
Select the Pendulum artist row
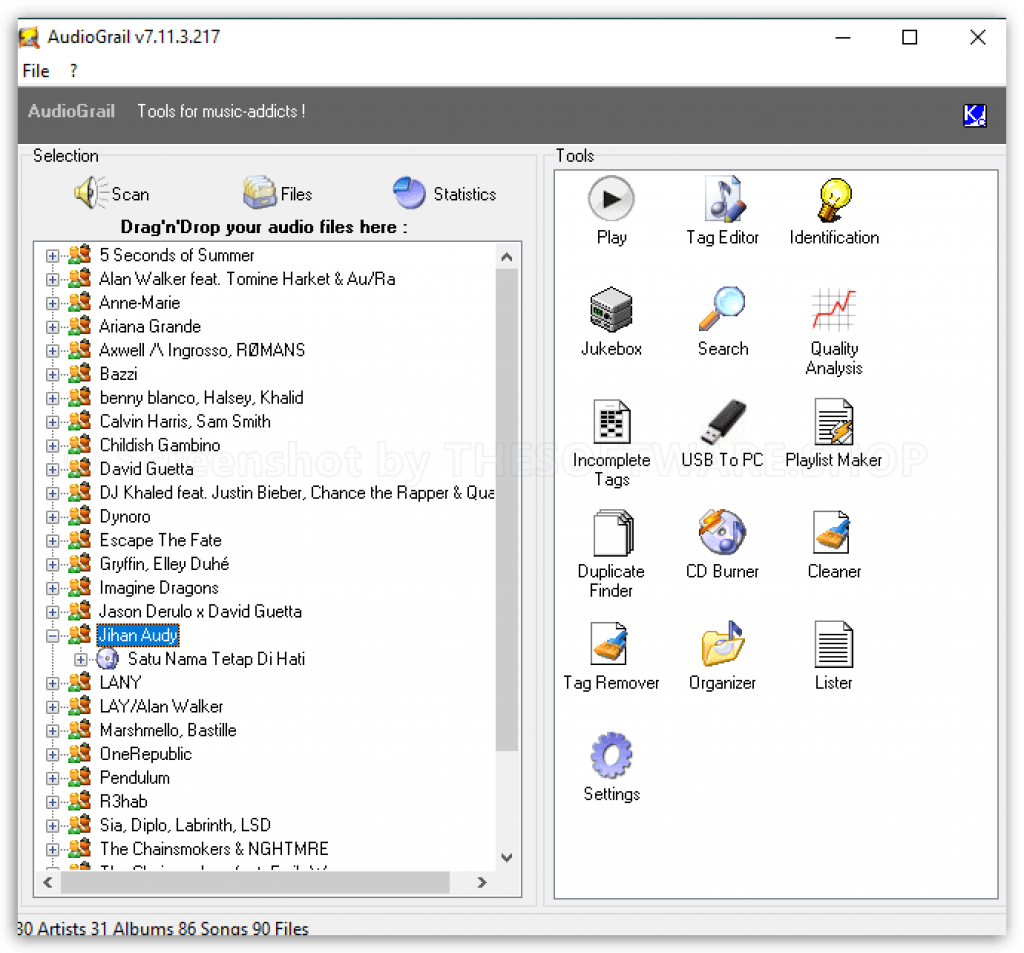[x=135, y=779]
